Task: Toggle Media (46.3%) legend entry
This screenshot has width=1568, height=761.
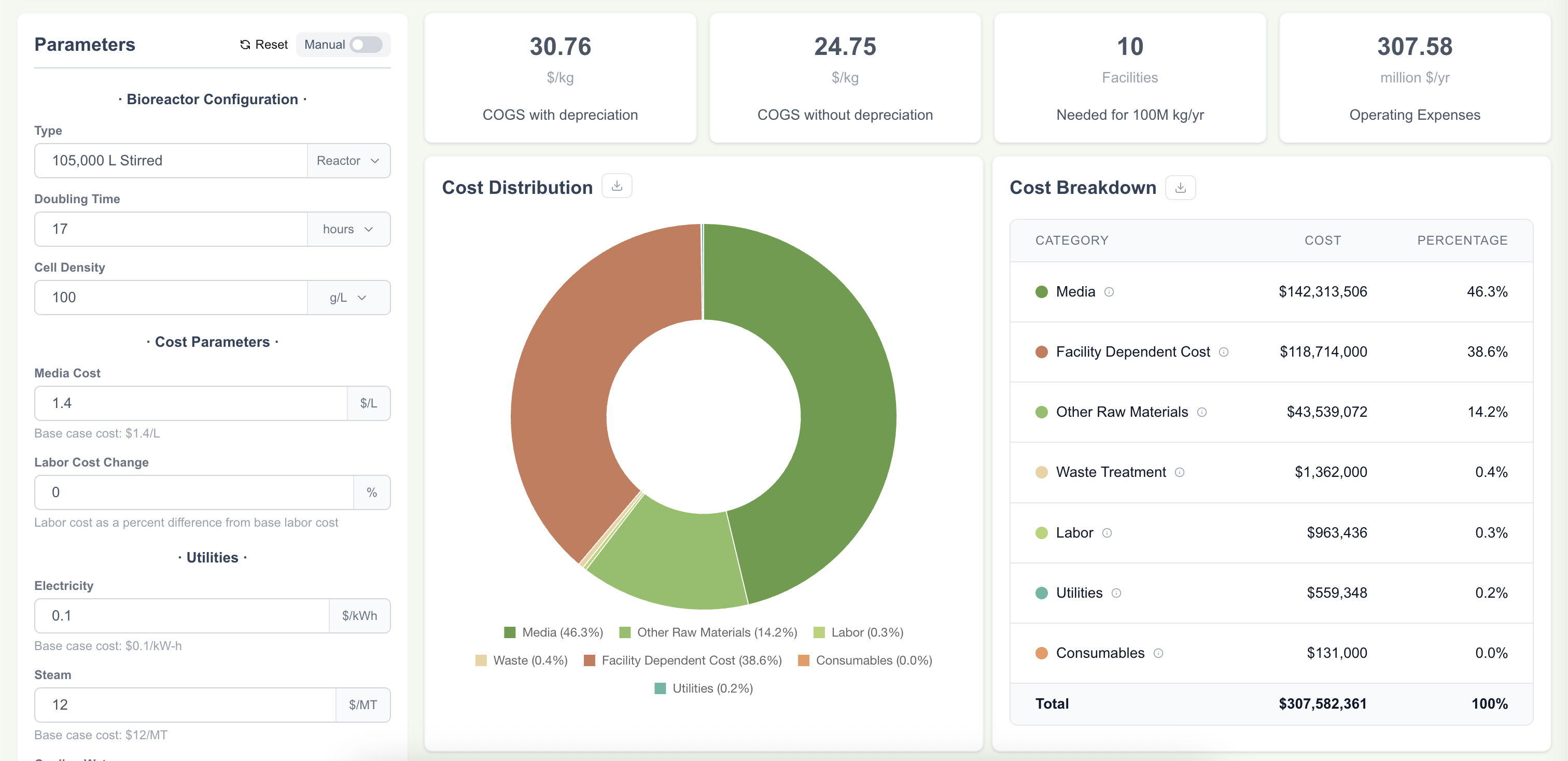Action: tap(553, 632)
